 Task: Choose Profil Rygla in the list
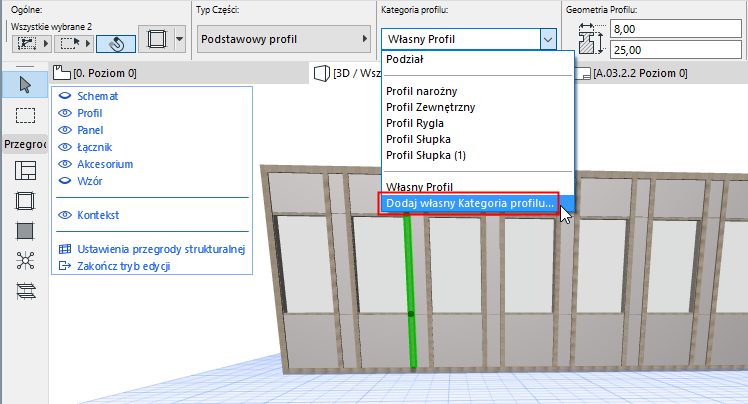tap(478, 123)
